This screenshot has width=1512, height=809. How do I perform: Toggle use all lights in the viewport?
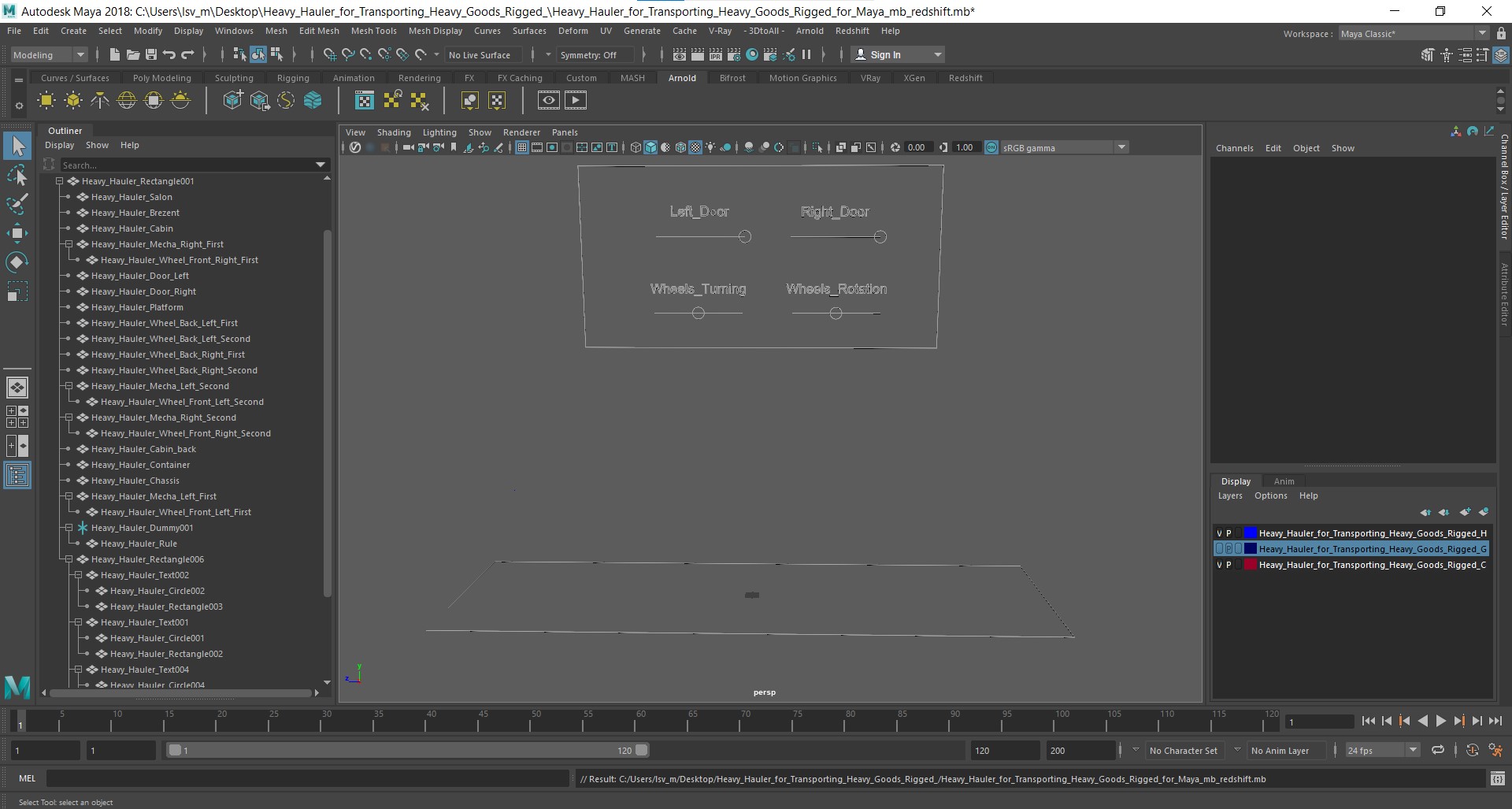point(710,147)
